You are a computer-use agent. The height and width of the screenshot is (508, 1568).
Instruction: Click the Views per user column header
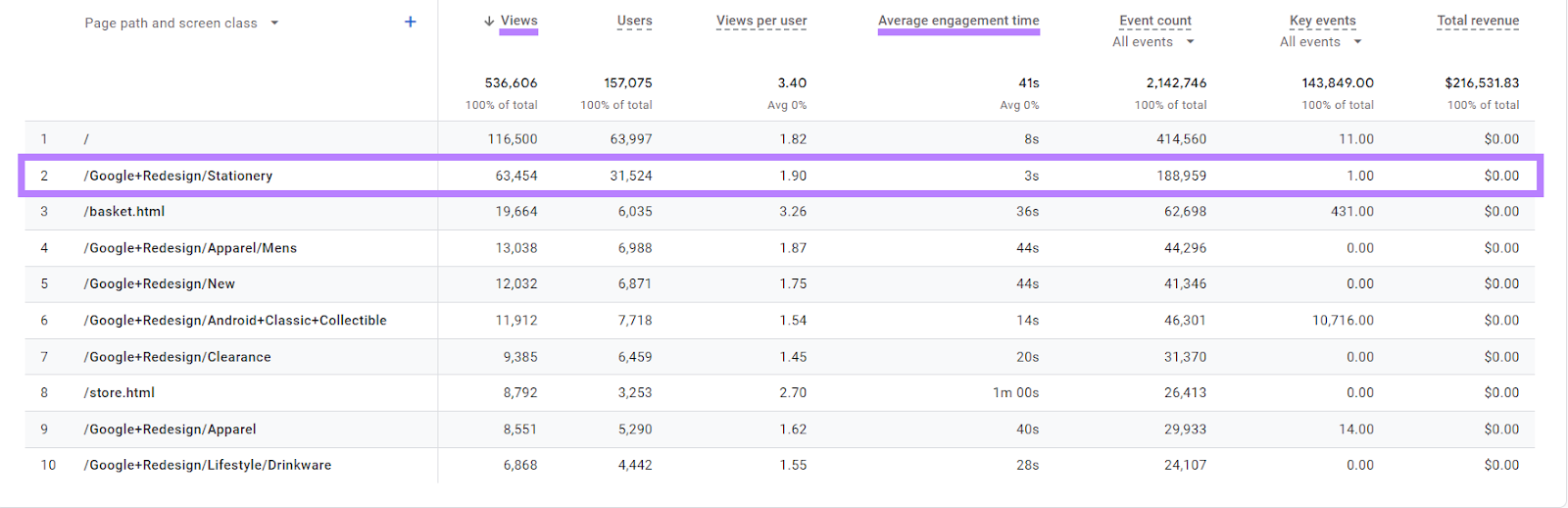760,21
